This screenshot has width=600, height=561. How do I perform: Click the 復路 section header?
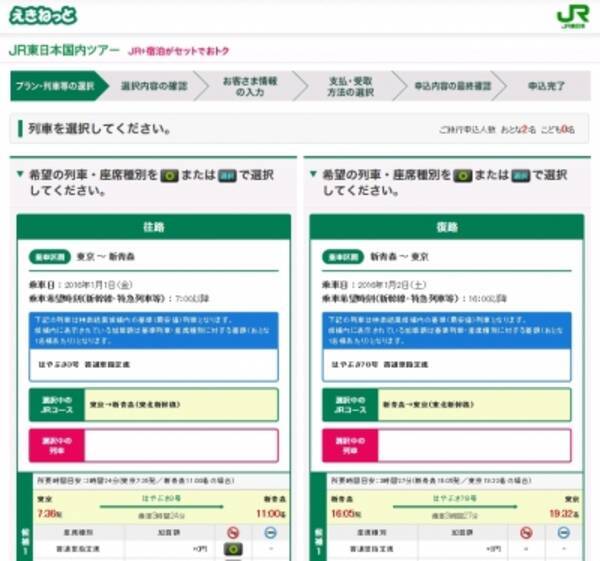coord(447,227)
